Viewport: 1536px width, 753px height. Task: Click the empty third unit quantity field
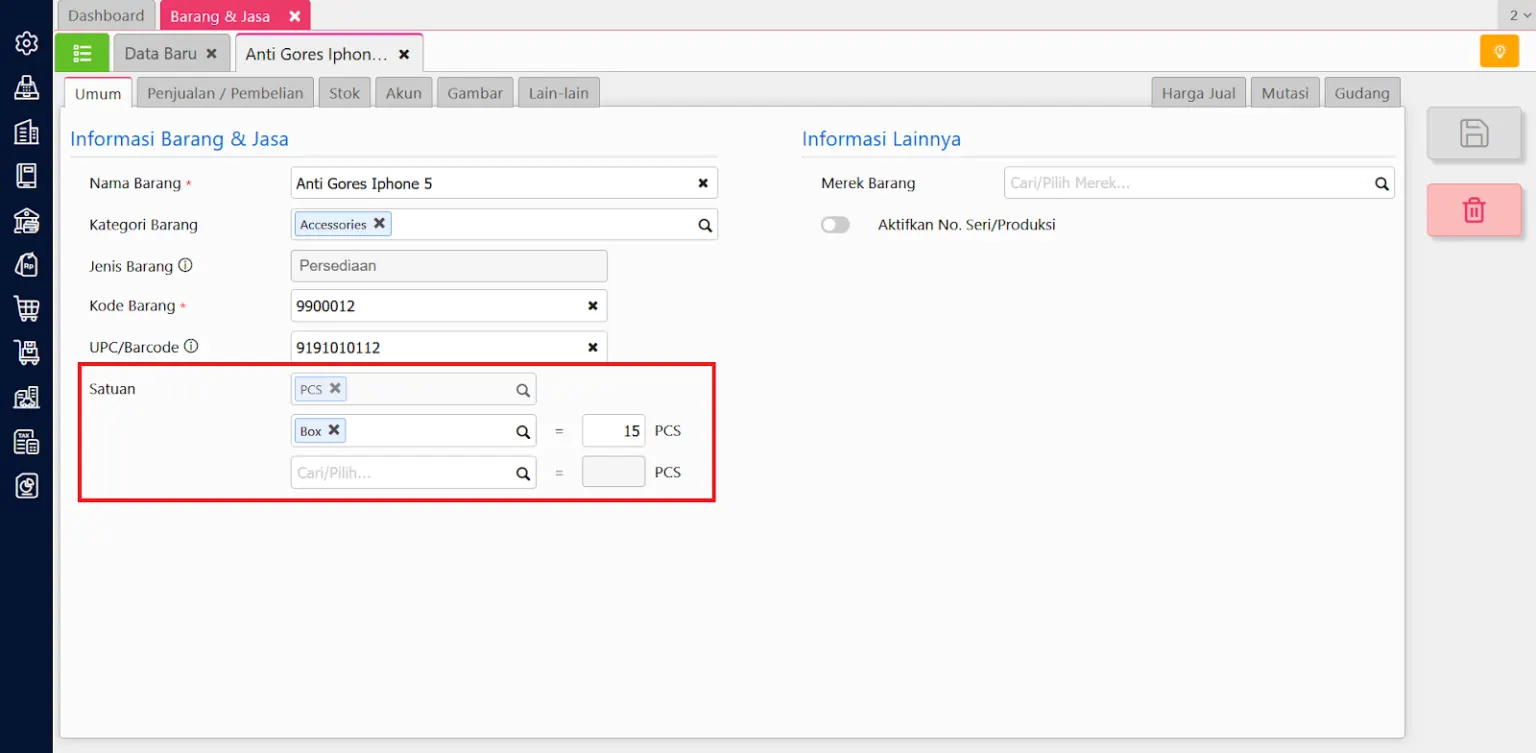614,472
